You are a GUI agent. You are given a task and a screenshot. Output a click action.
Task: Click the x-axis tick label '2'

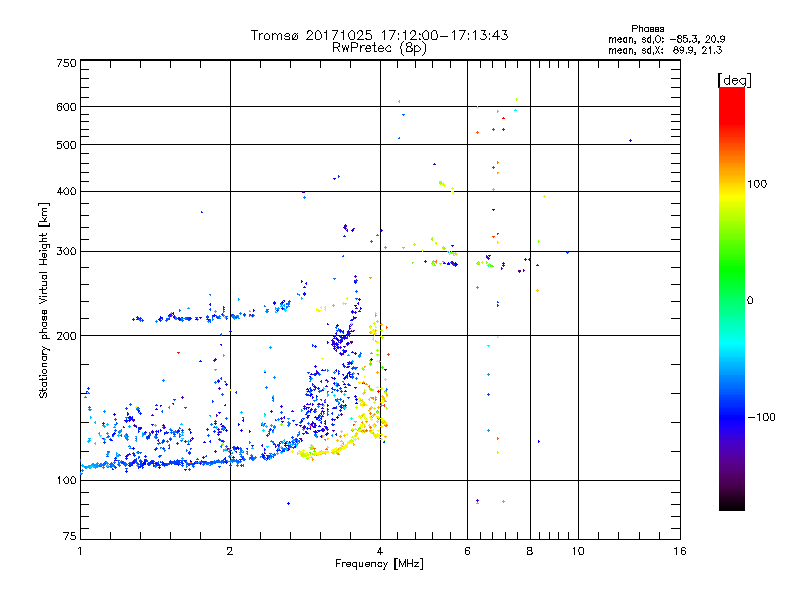pos(230,551)
